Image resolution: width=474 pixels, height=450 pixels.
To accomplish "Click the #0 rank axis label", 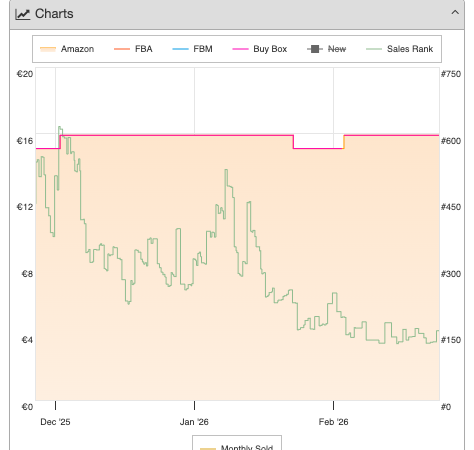I will pos(446,407).
